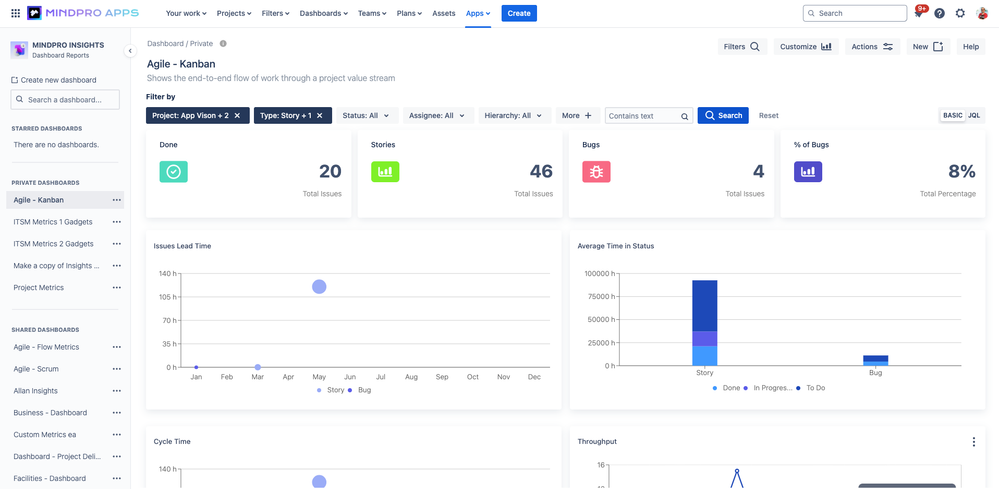Open the notifications bell icon
This screenshot has height=489, width=999.
(919, 13)
